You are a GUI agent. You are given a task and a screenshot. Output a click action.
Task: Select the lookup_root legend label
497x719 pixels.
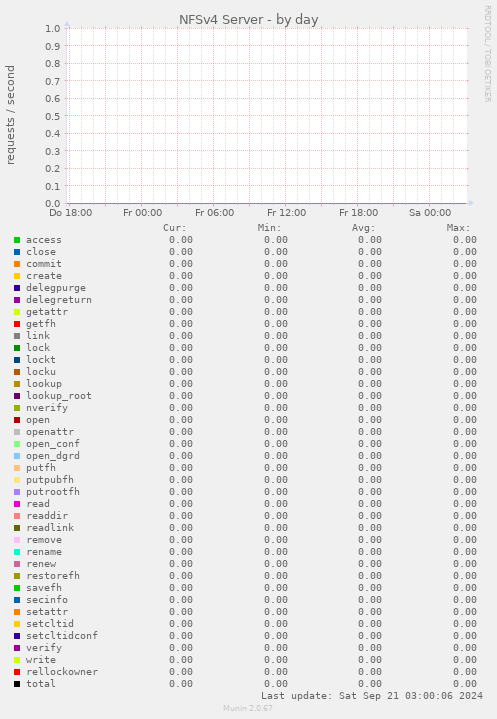(x=59, y=396)
